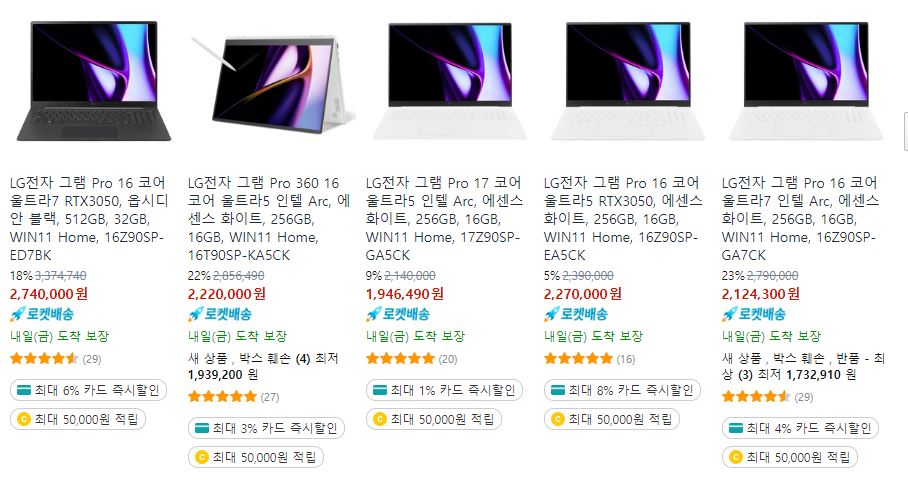
Task: Click the coin icon under the 6% card discount
Action: [24, 419]
